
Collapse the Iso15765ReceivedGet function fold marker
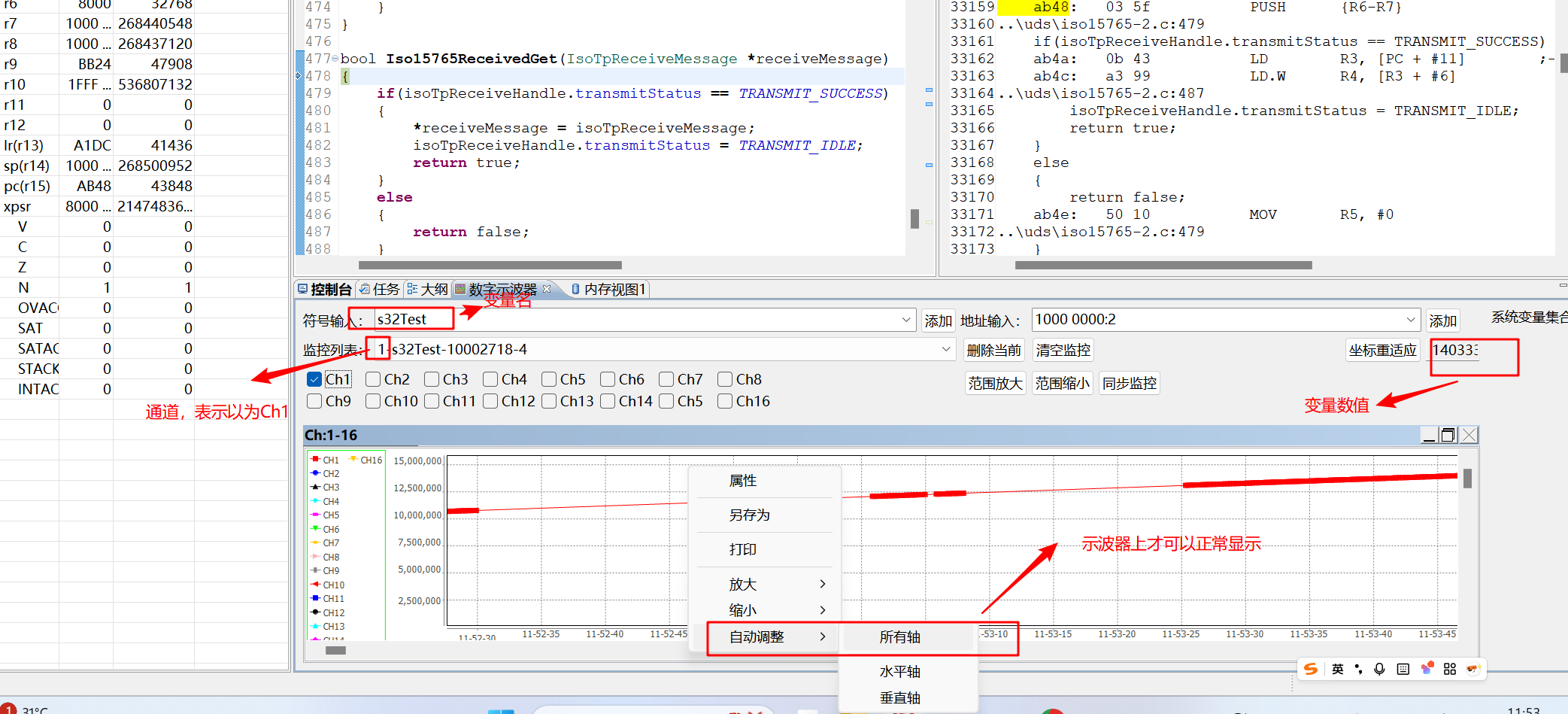(x=335, y=59)
